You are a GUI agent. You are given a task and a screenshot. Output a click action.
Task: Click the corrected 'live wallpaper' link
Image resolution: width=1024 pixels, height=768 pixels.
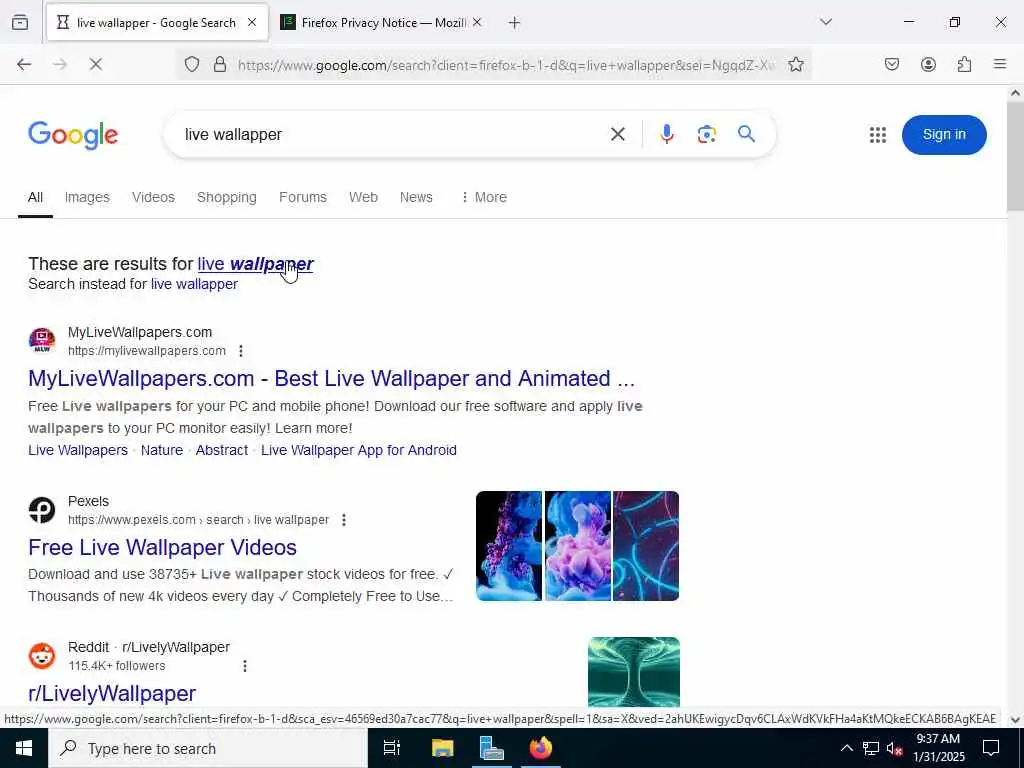[255, 264]
